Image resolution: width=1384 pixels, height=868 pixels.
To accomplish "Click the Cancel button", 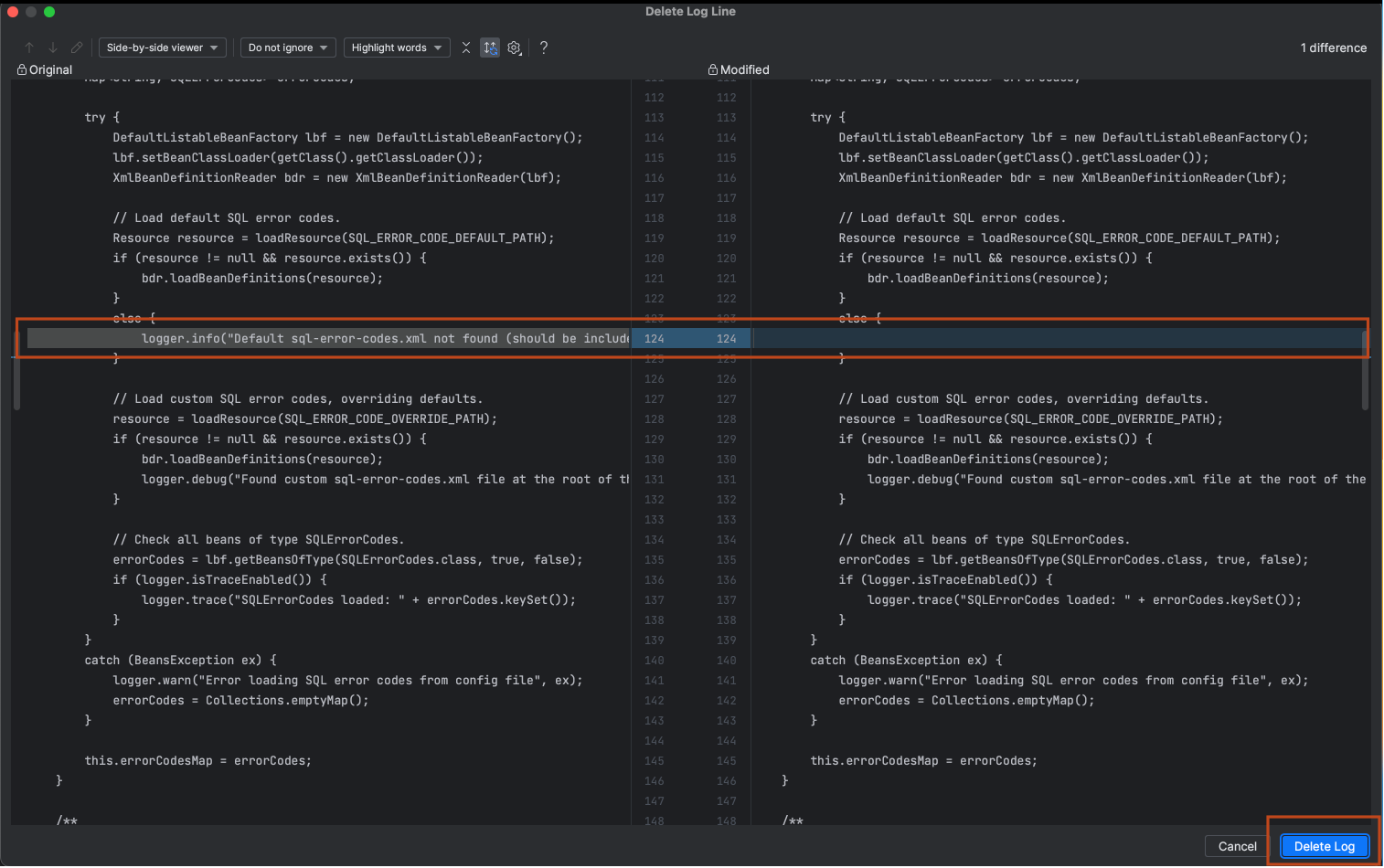I will click(x=1237, y=846).
